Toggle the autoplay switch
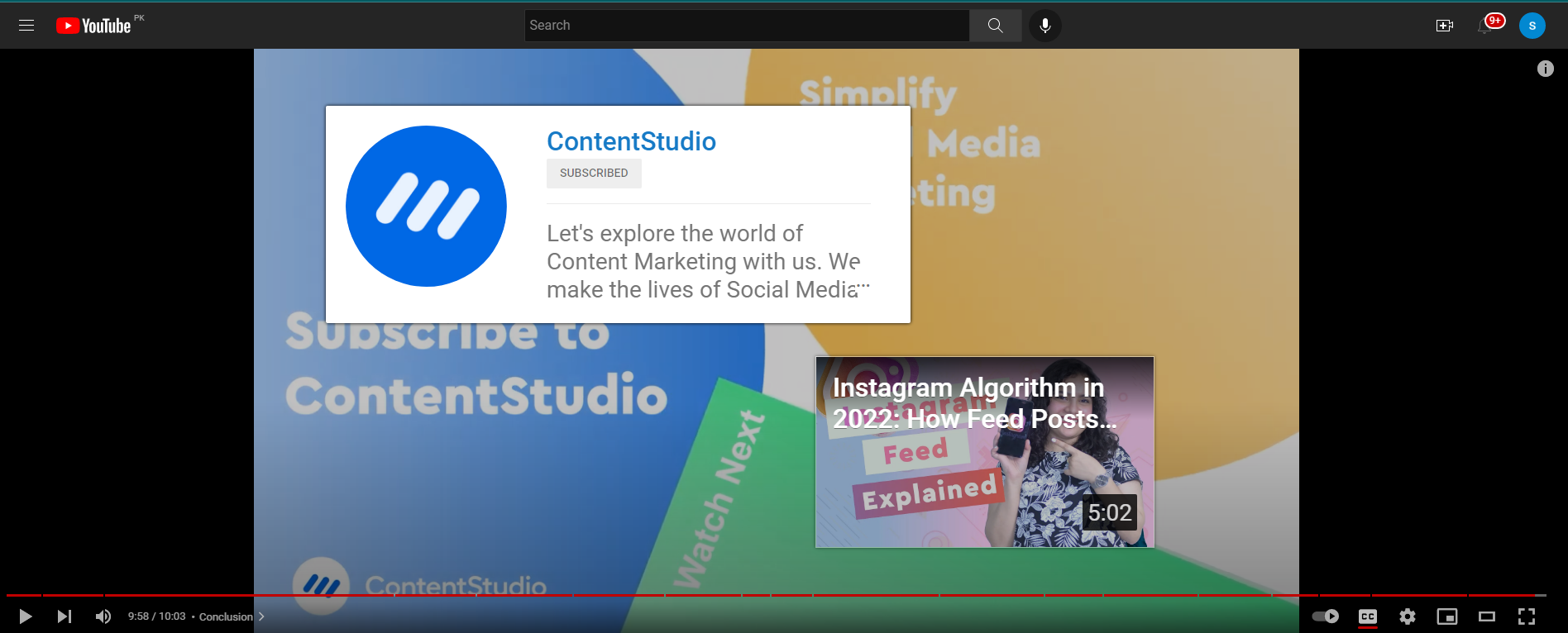The width and height of the screenshot is (1568, 633). 1326,616
